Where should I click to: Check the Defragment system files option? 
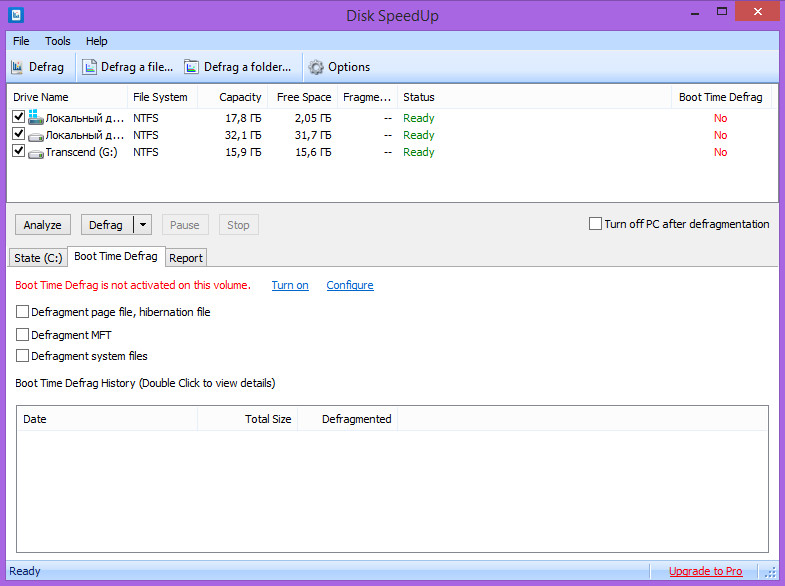[22, 356]
